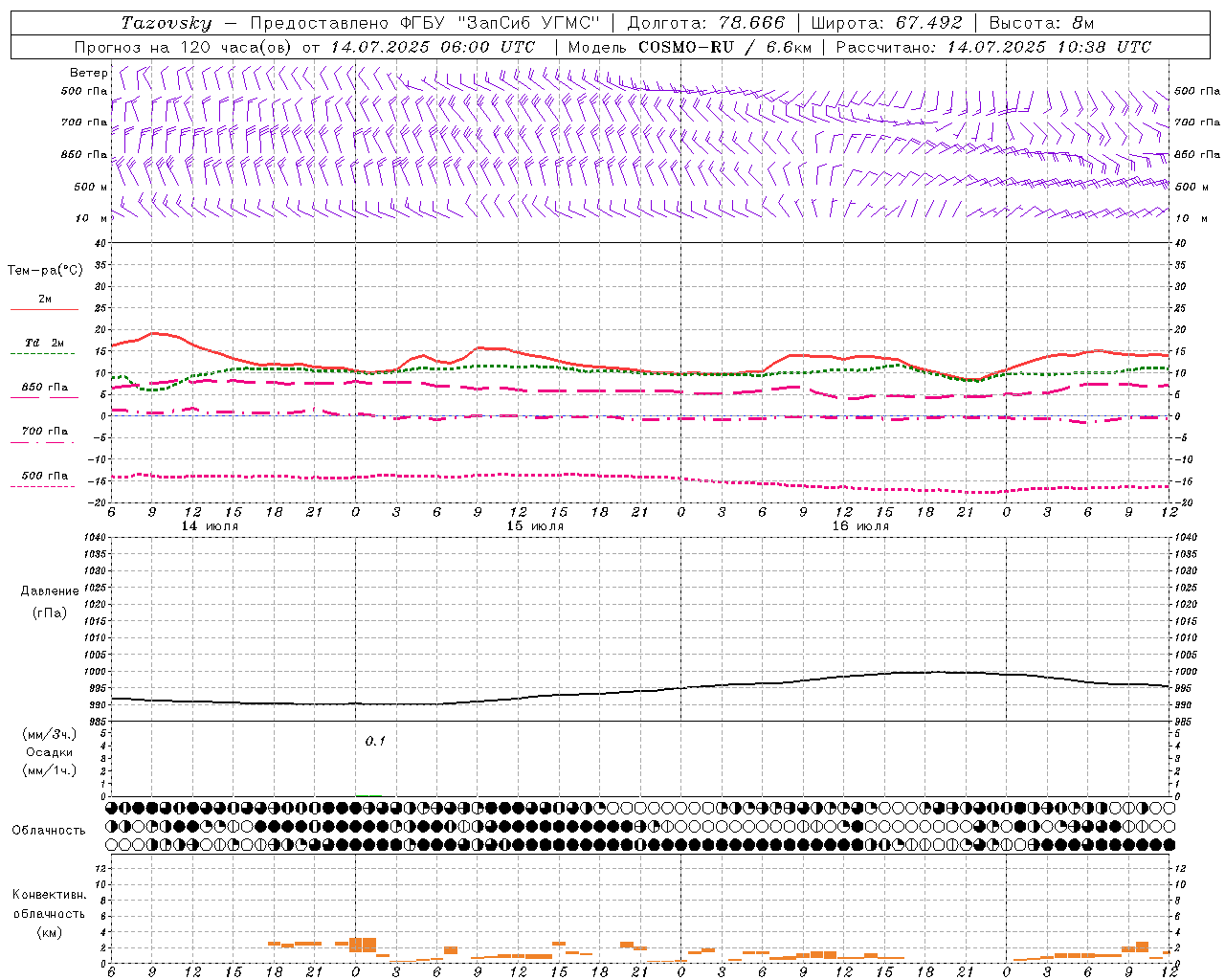Click the "(гПа)" unit label under Давление
This screenshot has width=1225, height=980.
click(50, 613)
